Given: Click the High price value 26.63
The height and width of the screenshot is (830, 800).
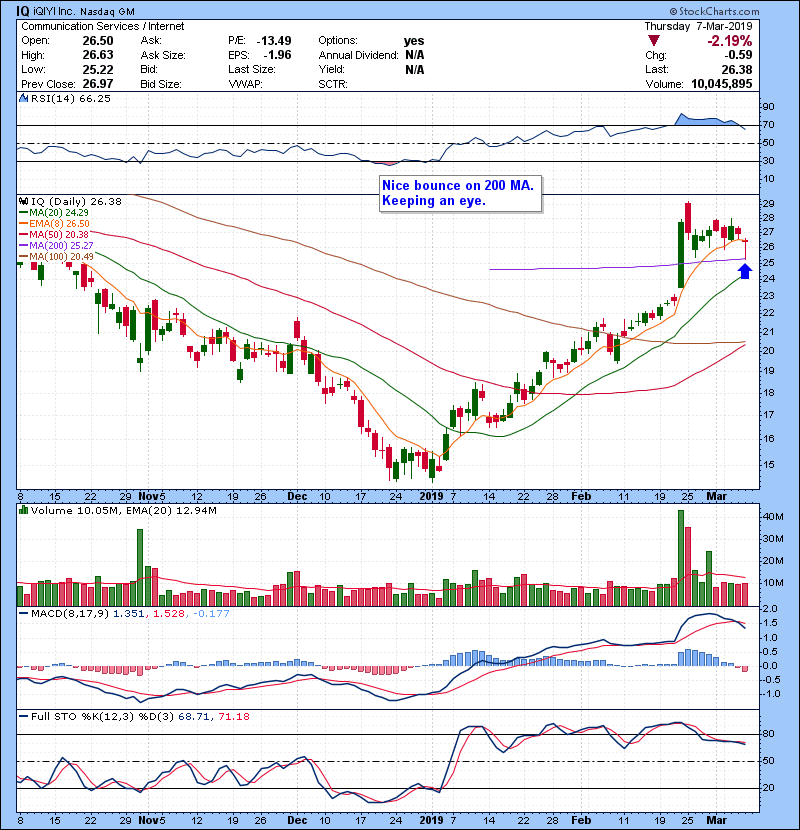Looking at the screenshot, I should pyautogui.click(x=98, y=55).
